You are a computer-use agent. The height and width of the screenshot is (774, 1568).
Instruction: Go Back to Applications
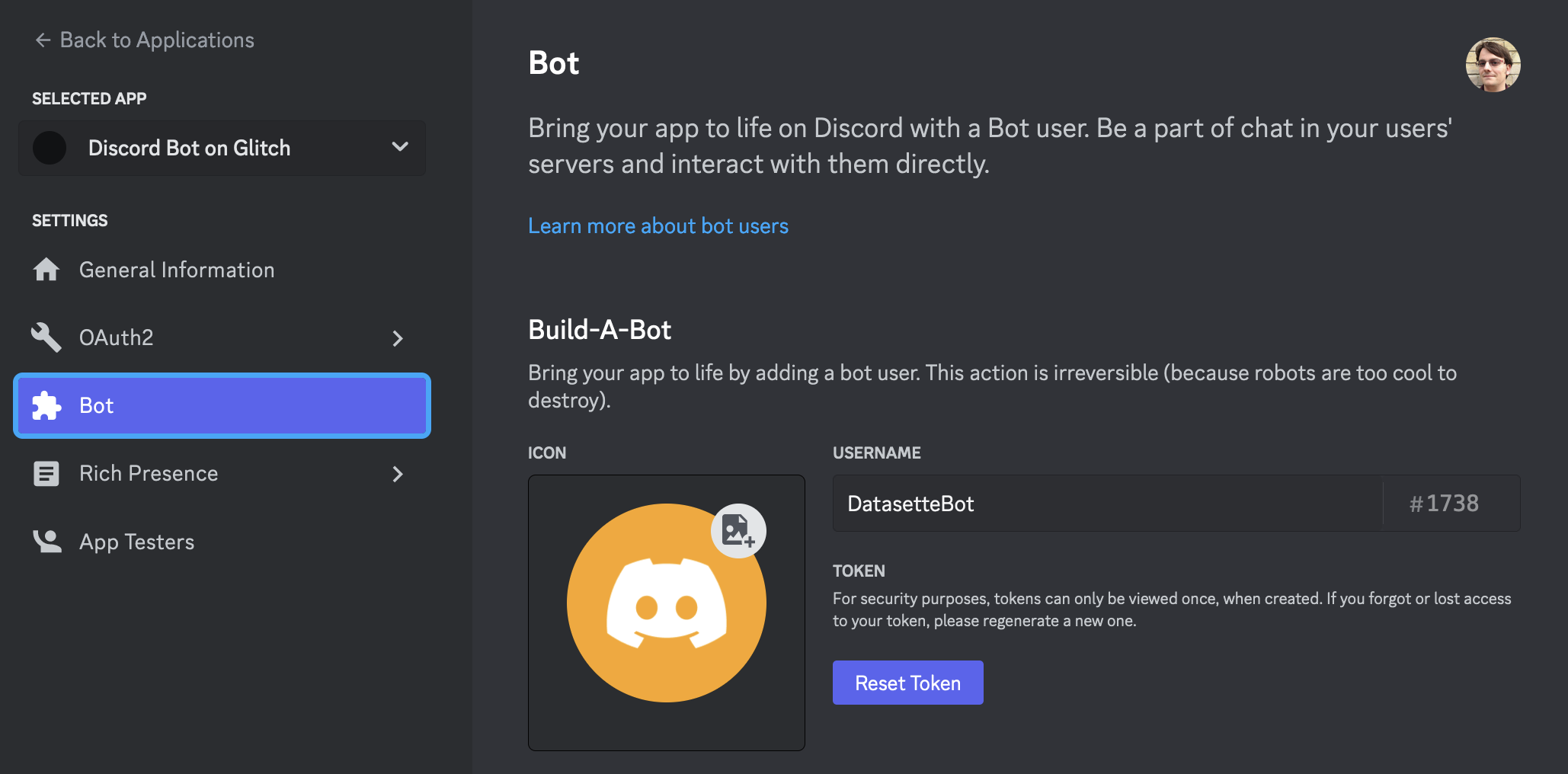coord(157,40)
